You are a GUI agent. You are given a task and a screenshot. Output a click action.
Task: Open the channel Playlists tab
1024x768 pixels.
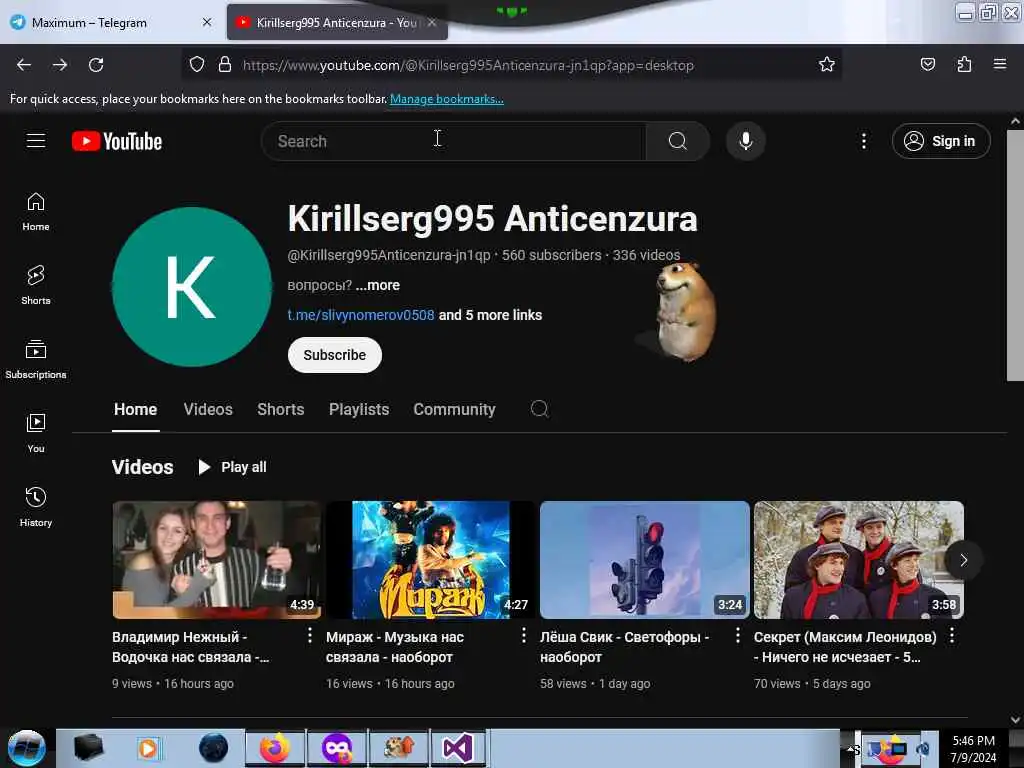tap(359, 409)
